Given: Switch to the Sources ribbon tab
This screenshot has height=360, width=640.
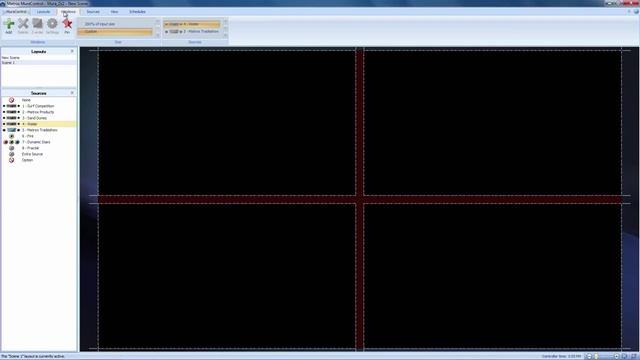Looking at the screenshot, I should [x=93, y=12].
